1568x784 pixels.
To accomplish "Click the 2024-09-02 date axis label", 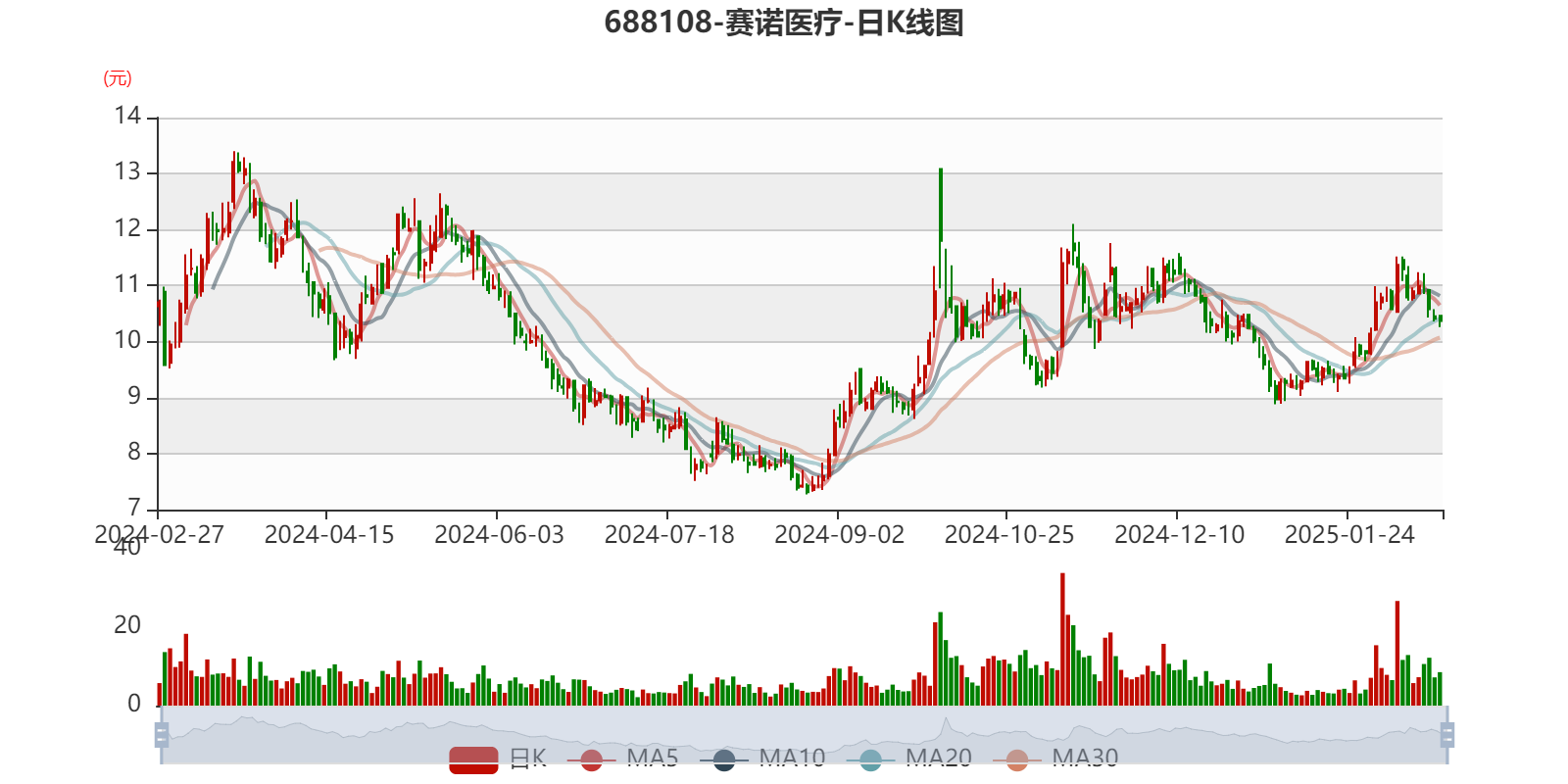I will point(839,535).
